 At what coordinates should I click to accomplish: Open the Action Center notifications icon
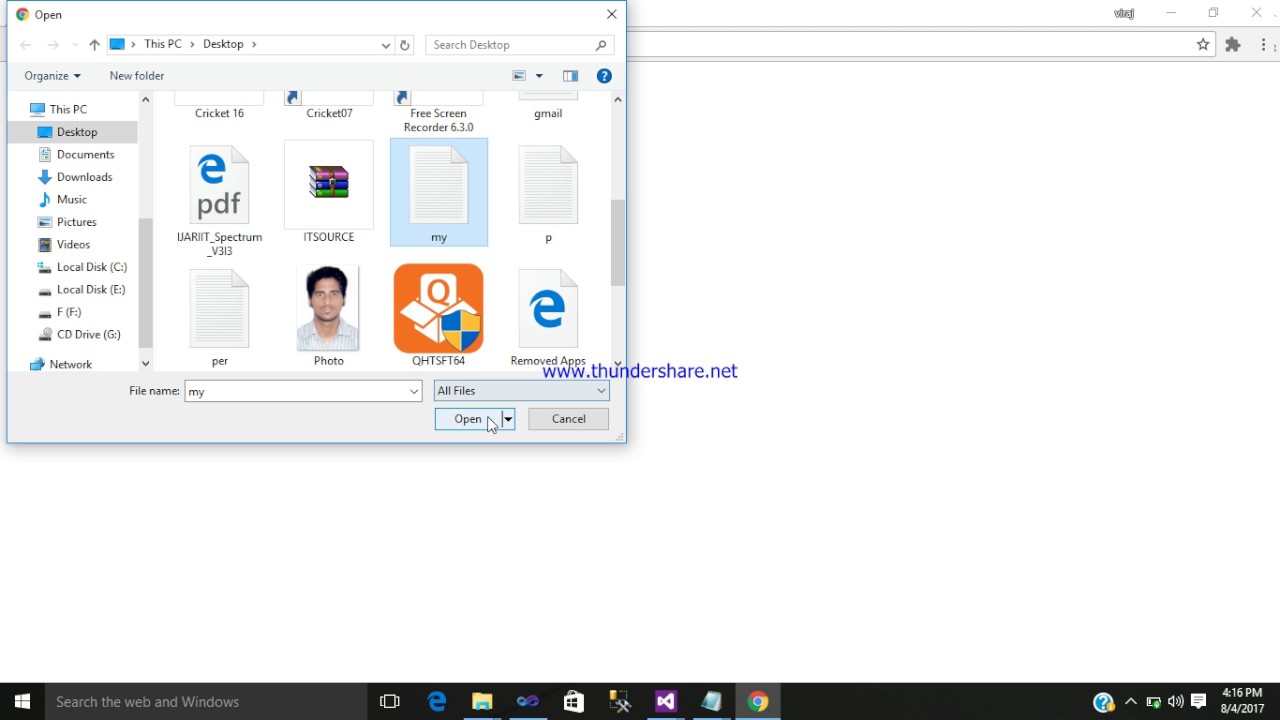point(1199,702)
